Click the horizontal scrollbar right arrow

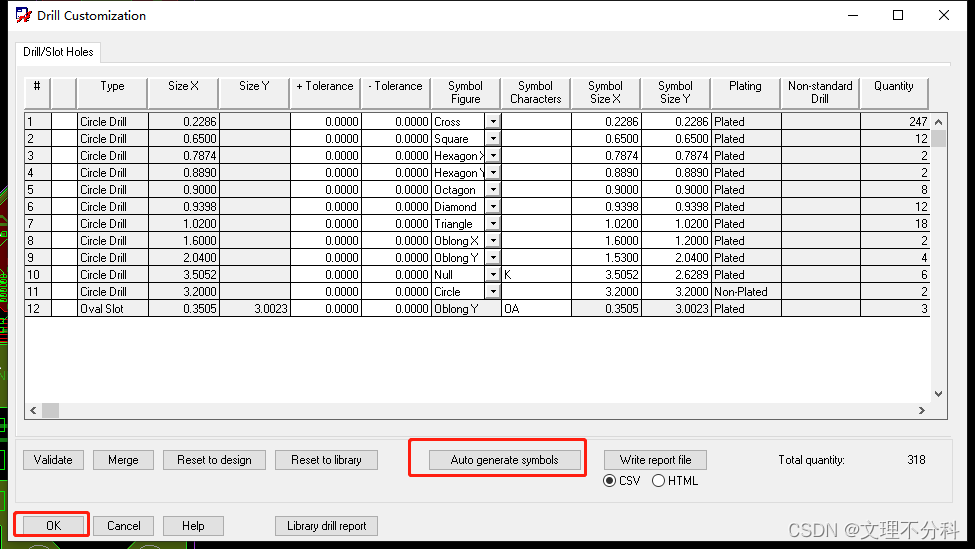[x=922, y=410]
